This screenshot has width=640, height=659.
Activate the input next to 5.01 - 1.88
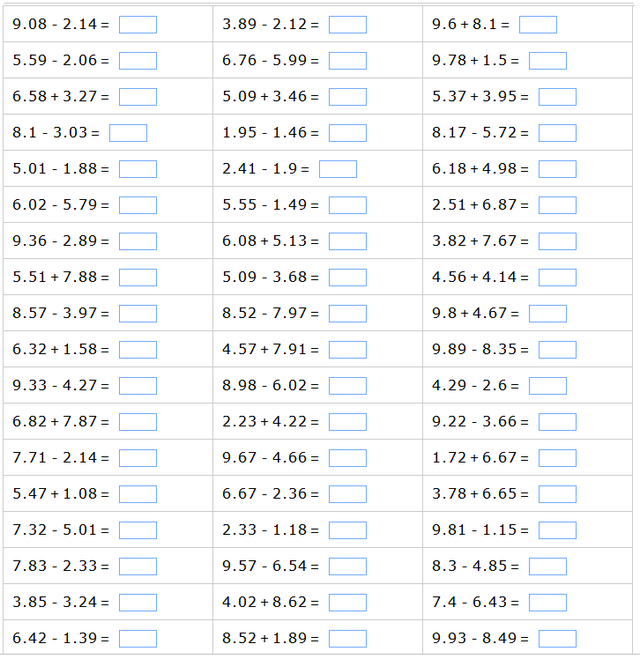point(138,169)
